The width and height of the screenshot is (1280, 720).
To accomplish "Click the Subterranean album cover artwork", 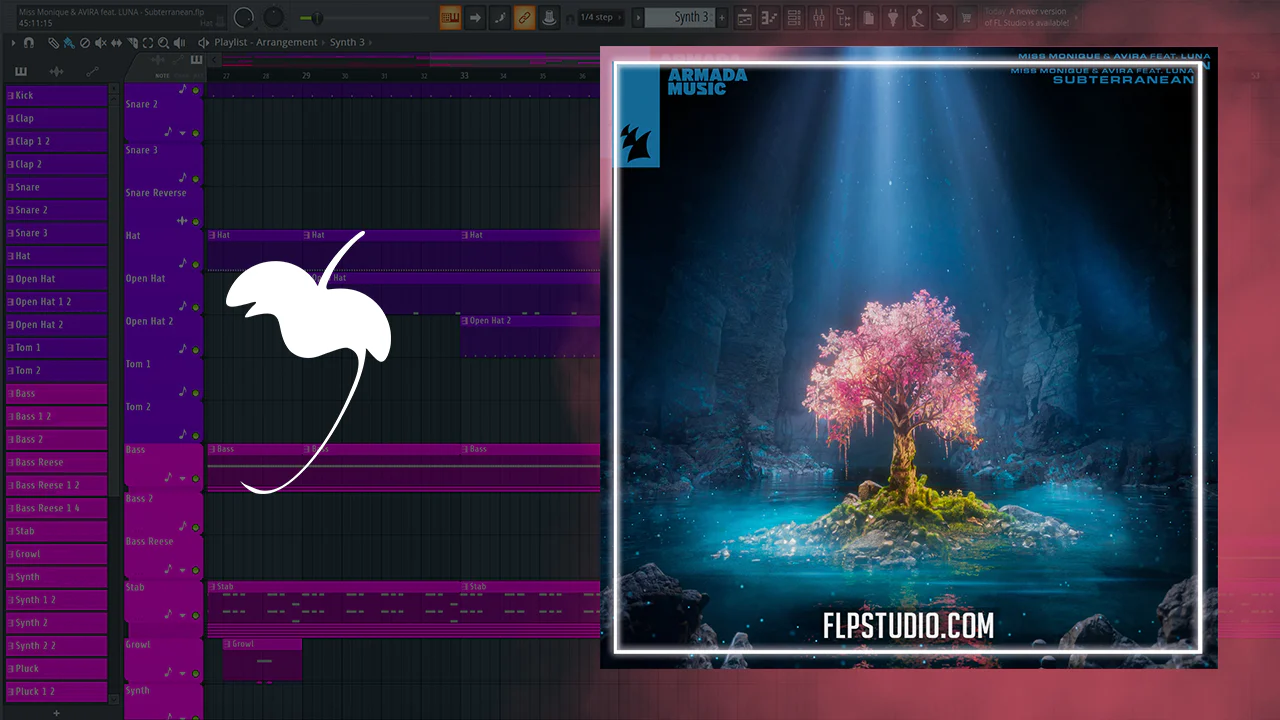I will (909, 357).
